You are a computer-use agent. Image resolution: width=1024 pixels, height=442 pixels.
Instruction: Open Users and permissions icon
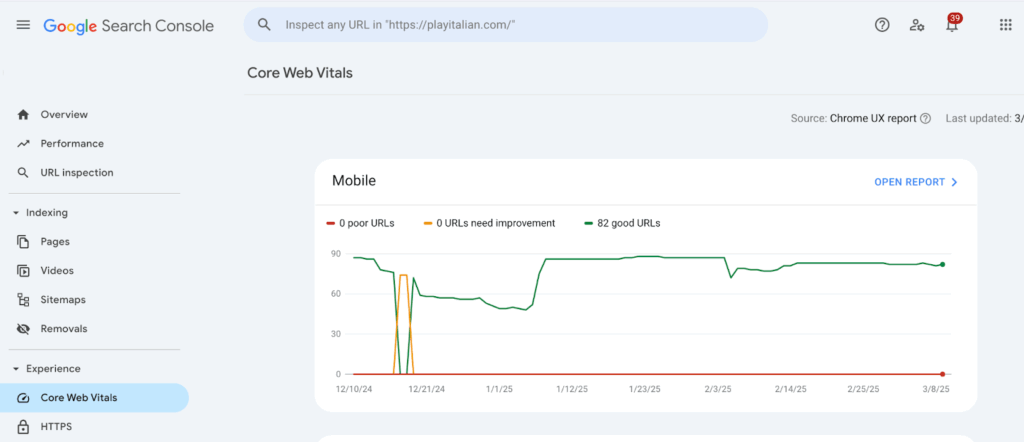pos(917,25)
